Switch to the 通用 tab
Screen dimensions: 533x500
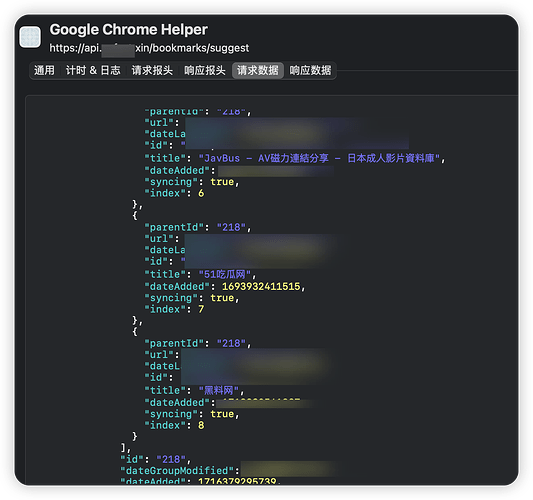[44, 70]
